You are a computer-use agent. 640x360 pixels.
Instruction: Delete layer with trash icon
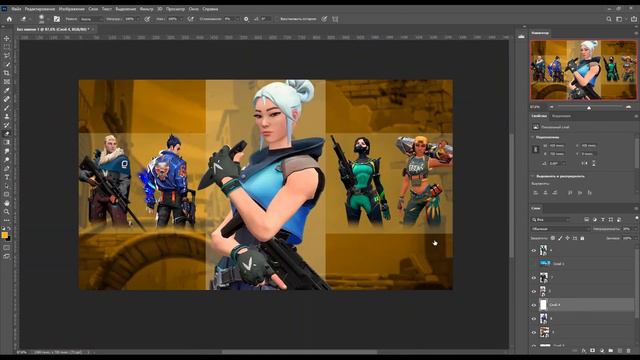629,351
